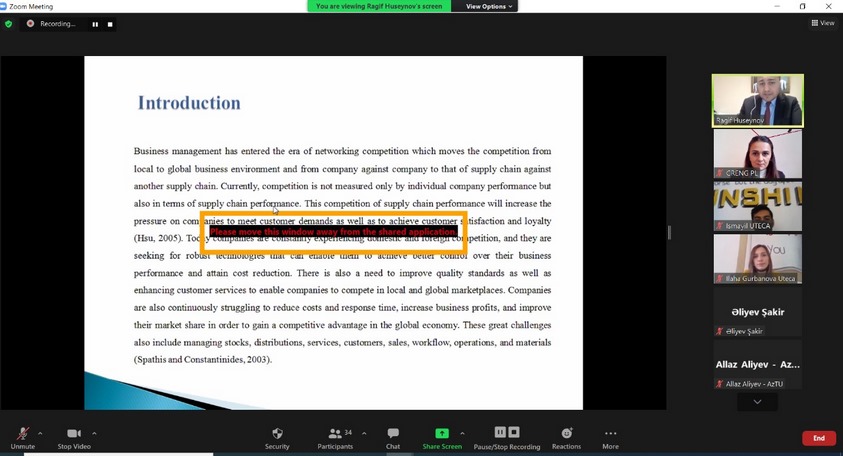Open the Security options

(x=277, y=435)
